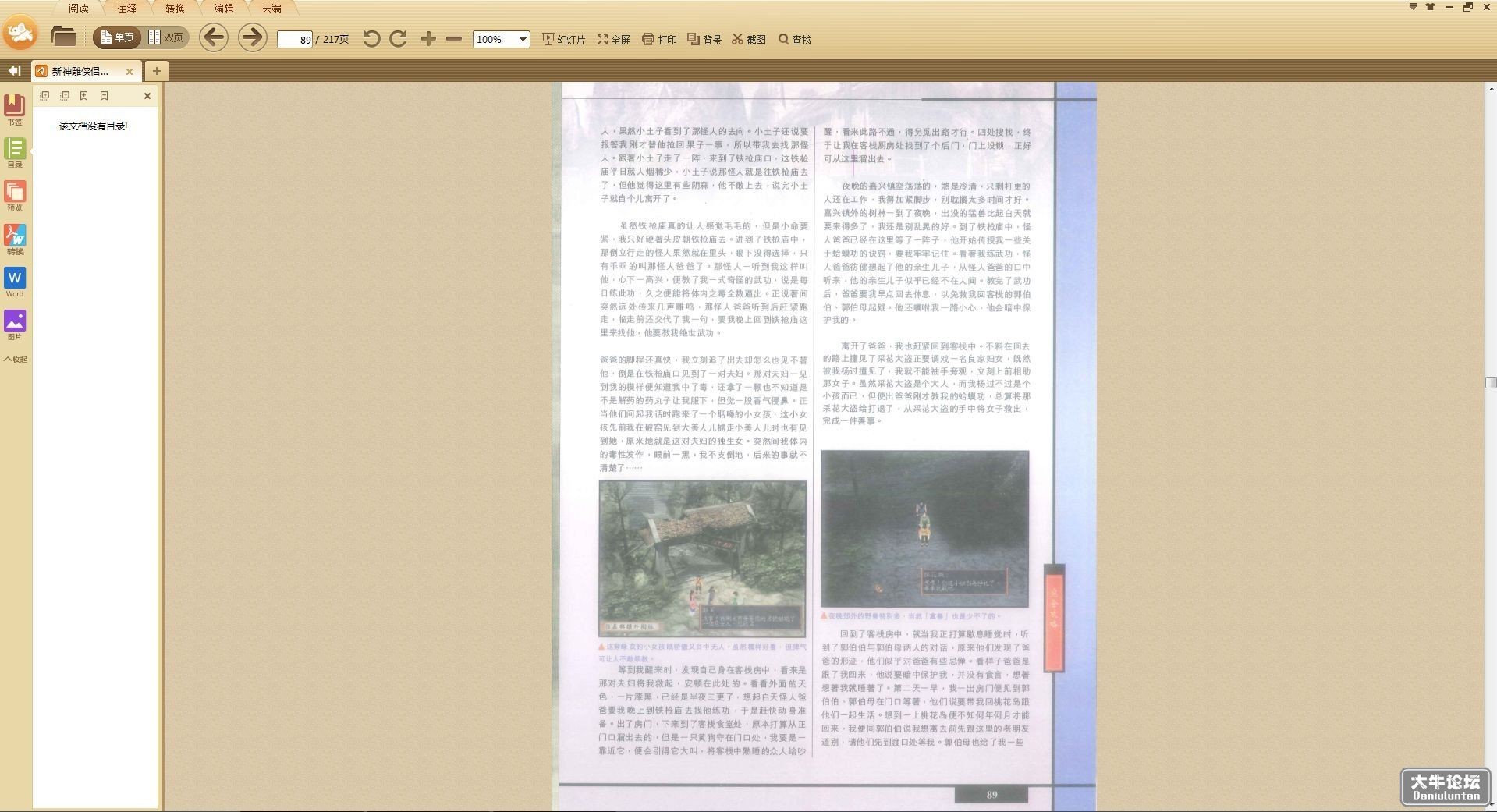The height and width of the screenshot is (812, 1497).
Task: Click the page number field showing 89
Action: click(295, 39)
